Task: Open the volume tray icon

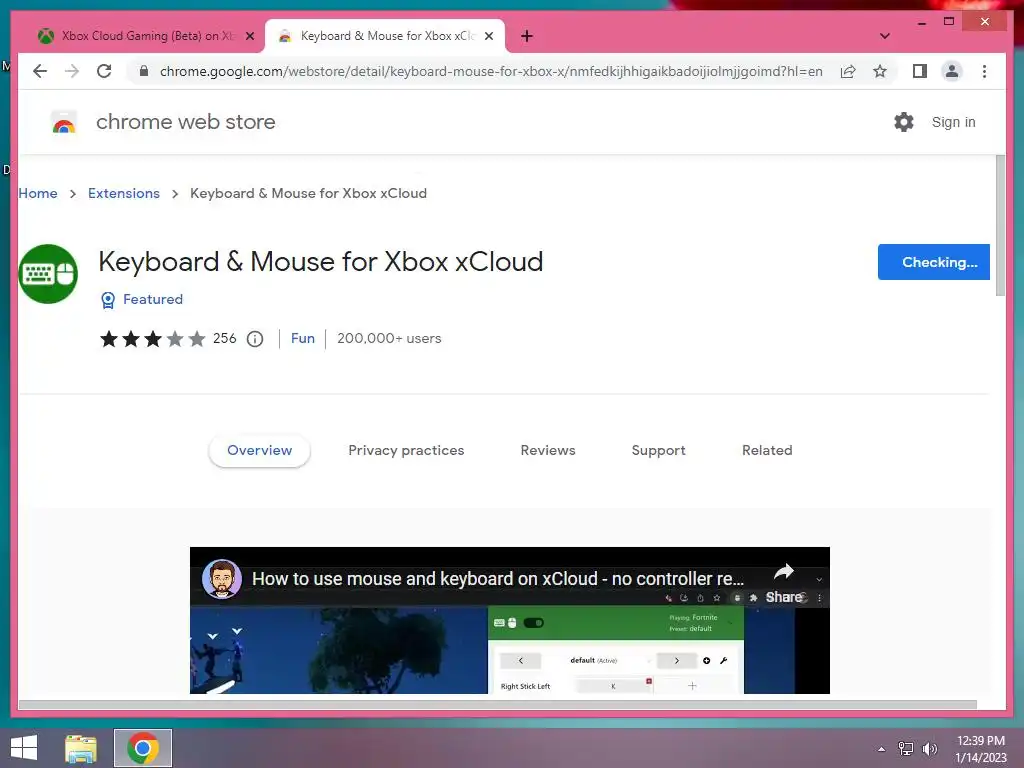Action: pyautogui.click(x=929, y=749)
